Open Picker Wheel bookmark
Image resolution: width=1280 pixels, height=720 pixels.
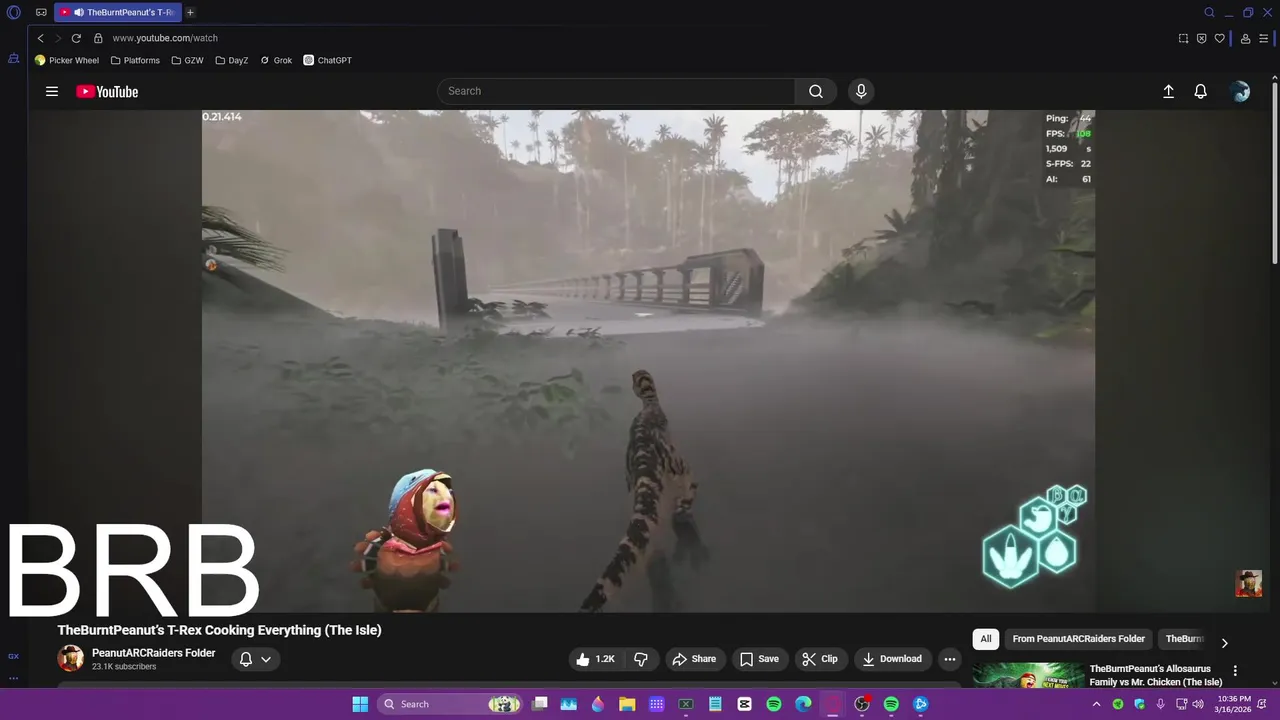pyautogui.click(x=67, y=60)
